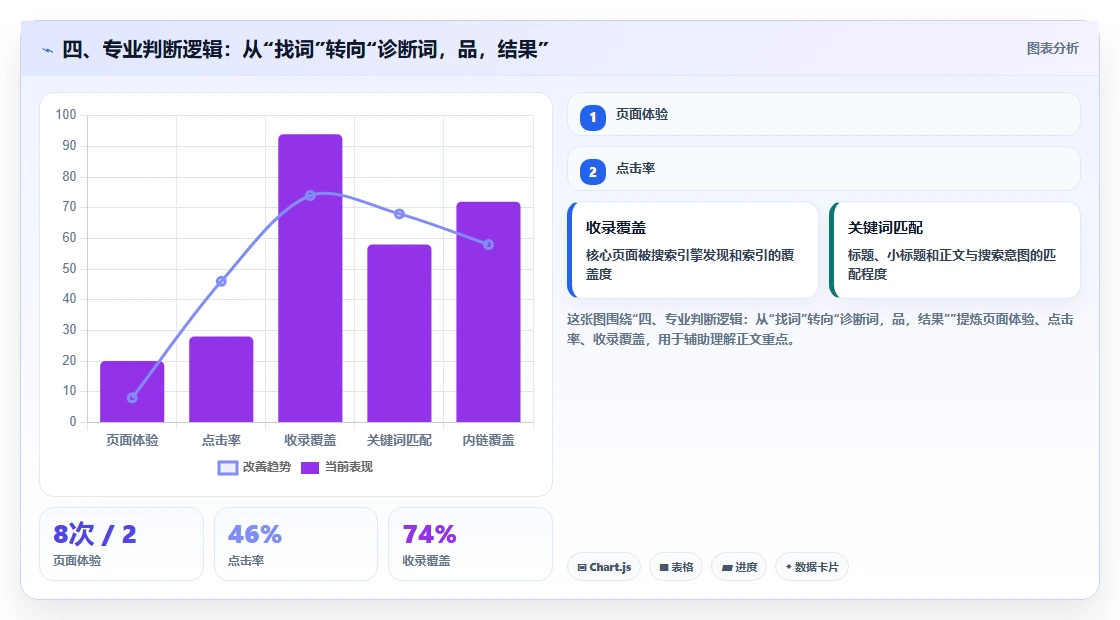The height and width of the screenshot is (620, 1120).
Task: Toggle the 改善趋势 legend swatch
Action: pyautogui.click(x=227, y=468)
